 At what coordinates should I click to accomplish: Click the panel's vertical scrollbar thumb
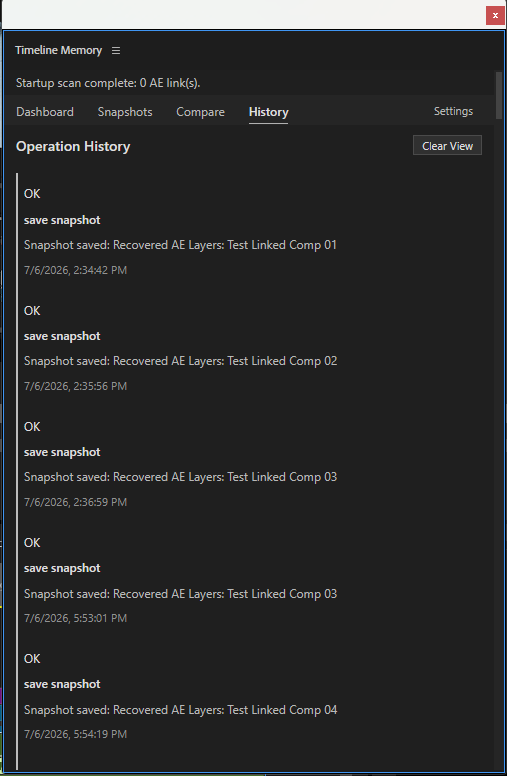tap(499, 96)
